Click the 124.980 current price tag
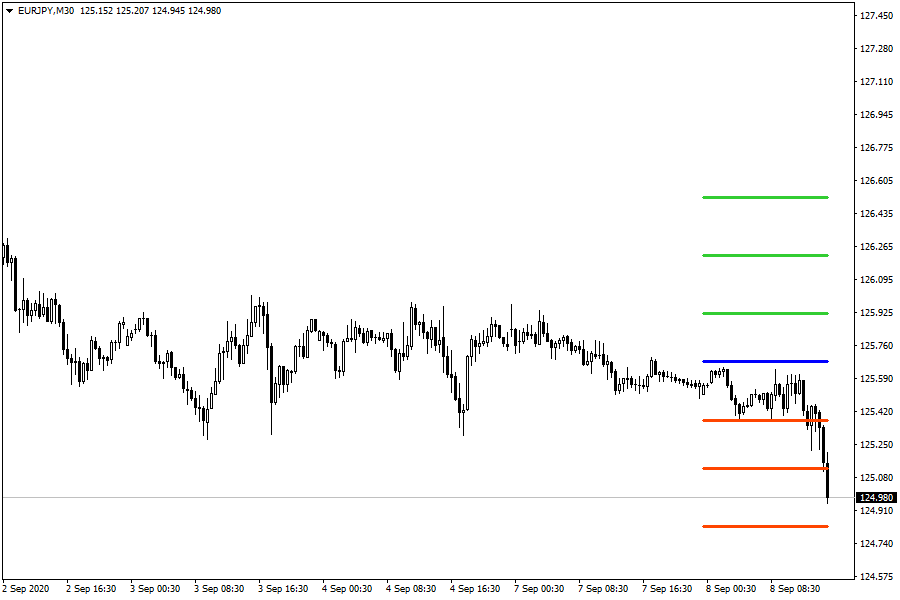Viewport: 900px width, 600px height. pos(876,497)
